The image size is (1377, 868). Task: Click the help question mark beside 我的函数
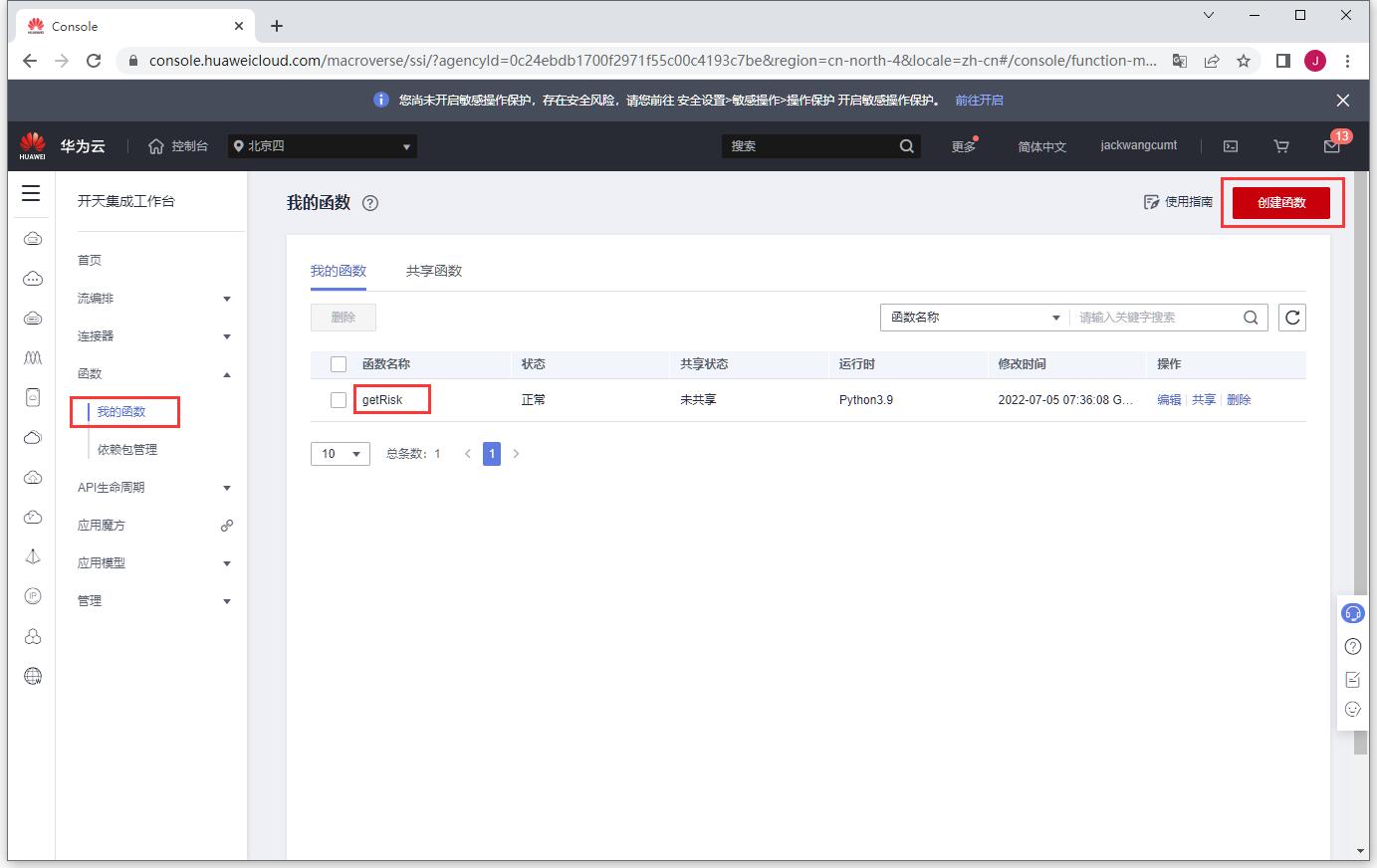click(370, 203)
